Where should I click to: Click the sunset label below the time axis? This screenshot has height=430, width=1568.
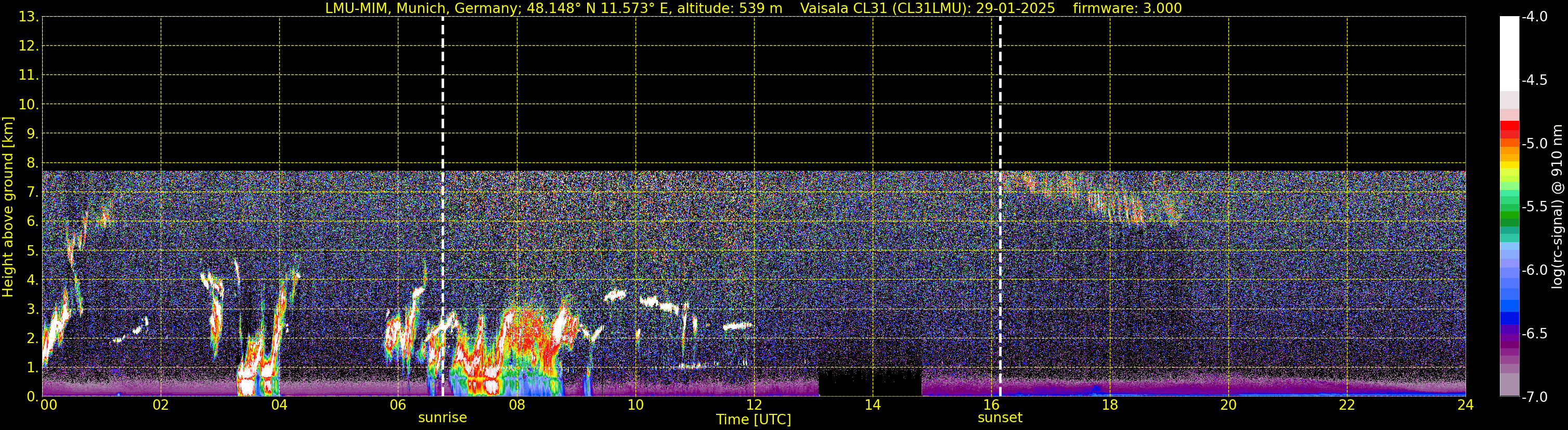(1000, 418)
